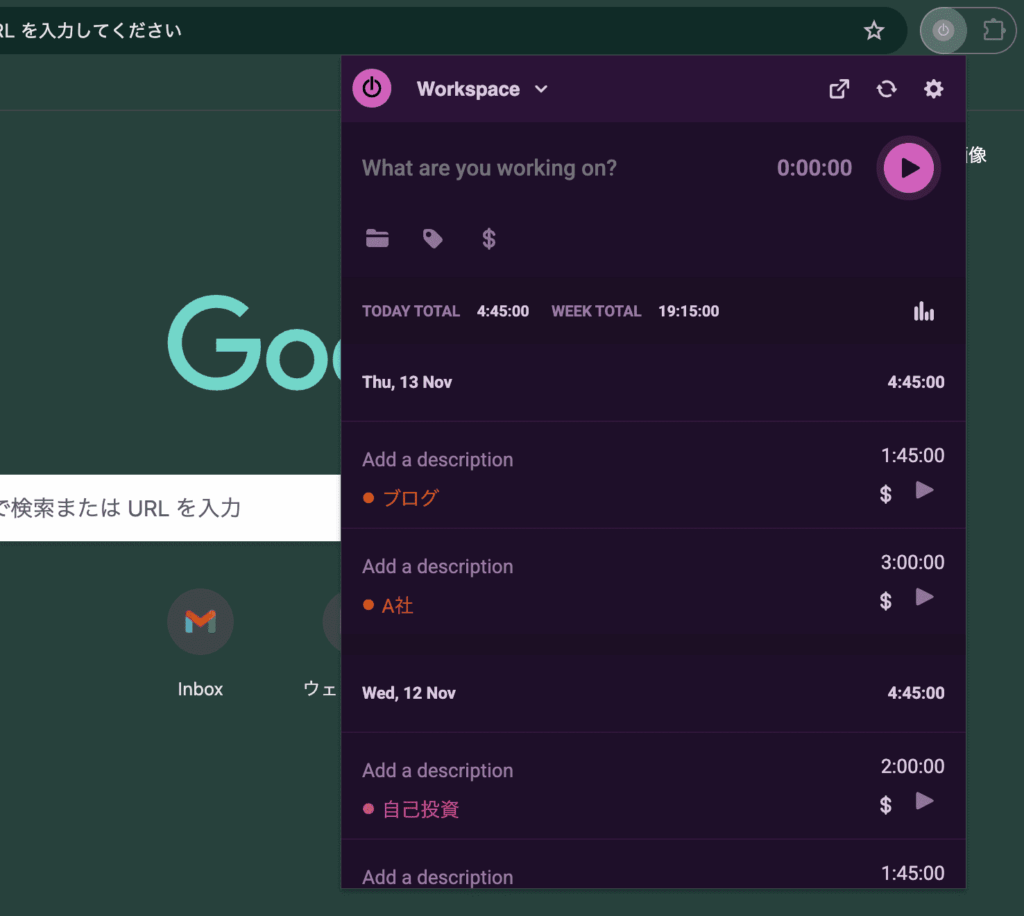Screen dimensions: 1024x916
Task: Resume the 自己投資 time entry
Action: tap(925, 801)
